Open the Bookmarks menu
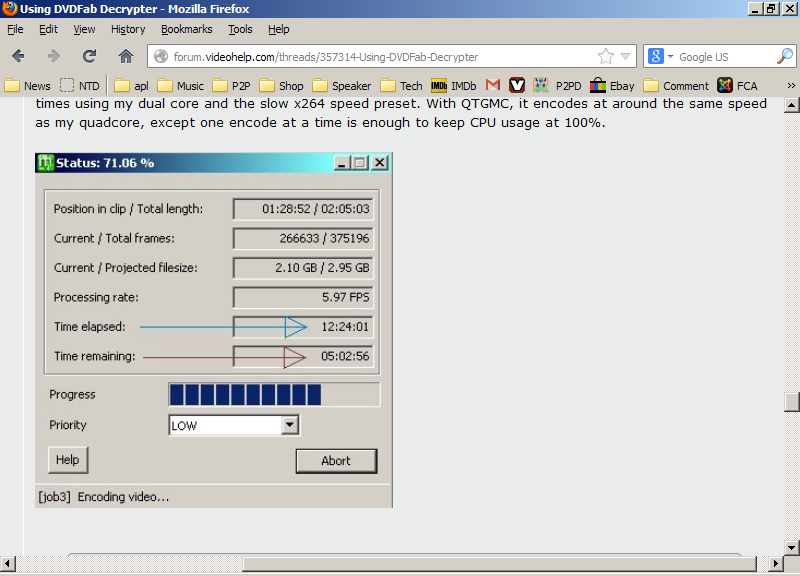 click(x=187, y=29)
